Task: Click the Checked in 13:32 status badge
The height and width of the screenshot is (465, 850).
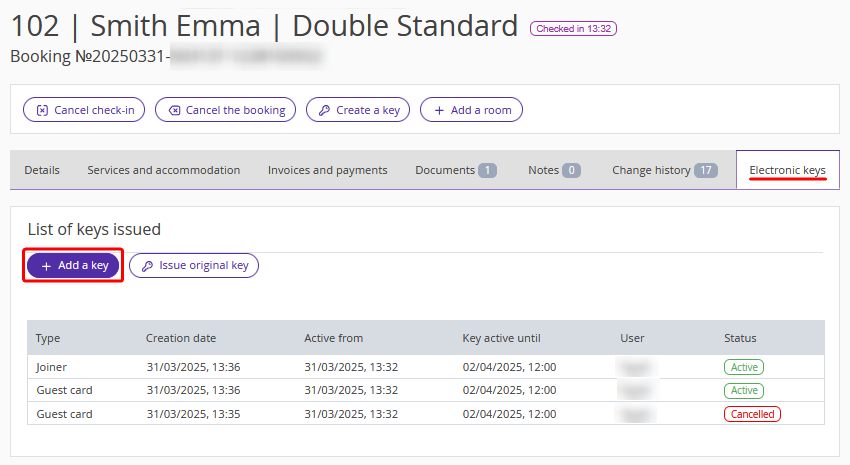Action: tap(573, 29)
